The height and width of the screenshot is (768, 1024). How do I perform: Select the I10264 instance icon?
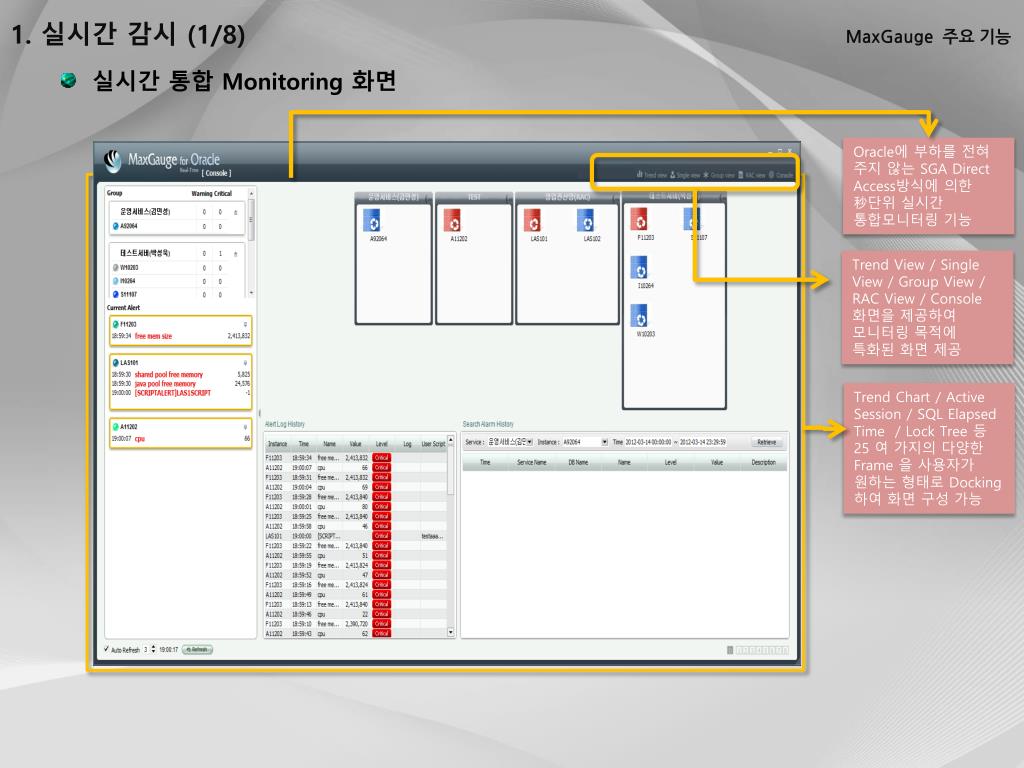click(x=639, y=268)
